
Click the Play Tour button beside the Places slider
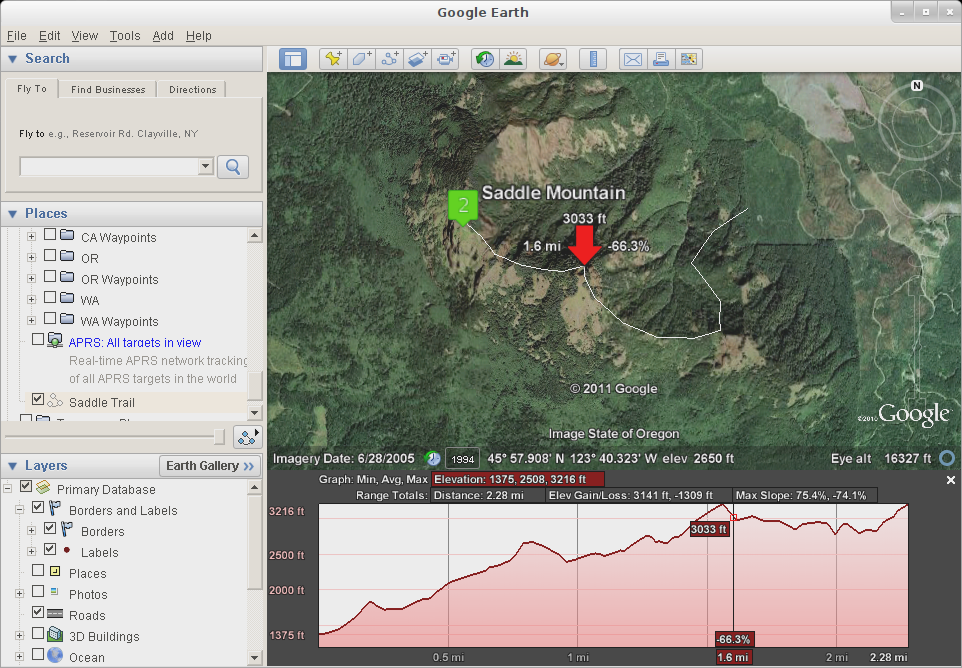pos(248,437)
